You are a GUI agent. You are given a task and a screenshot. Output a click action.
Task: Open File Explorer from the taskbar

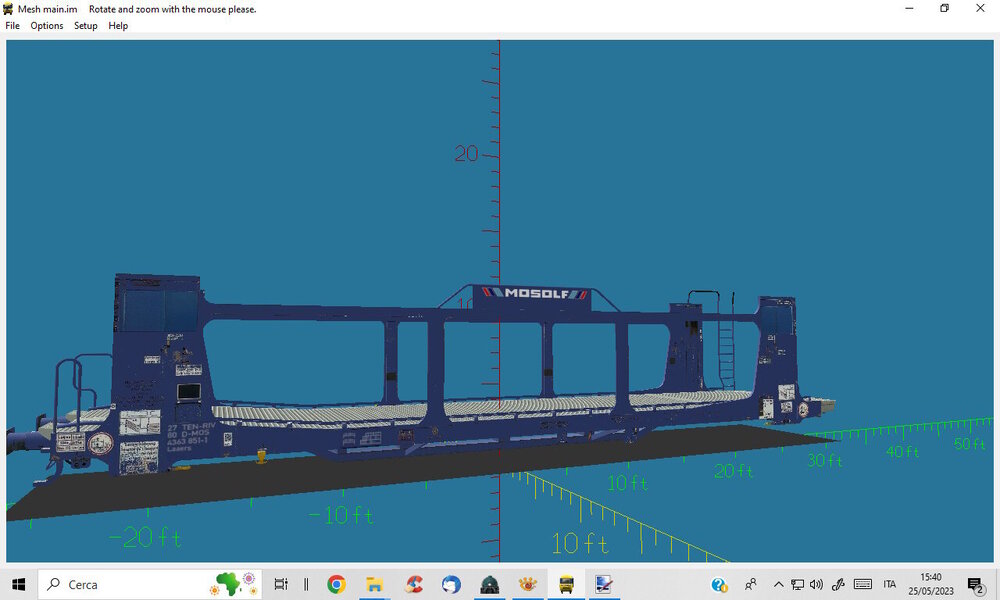(x=374, y=584)
